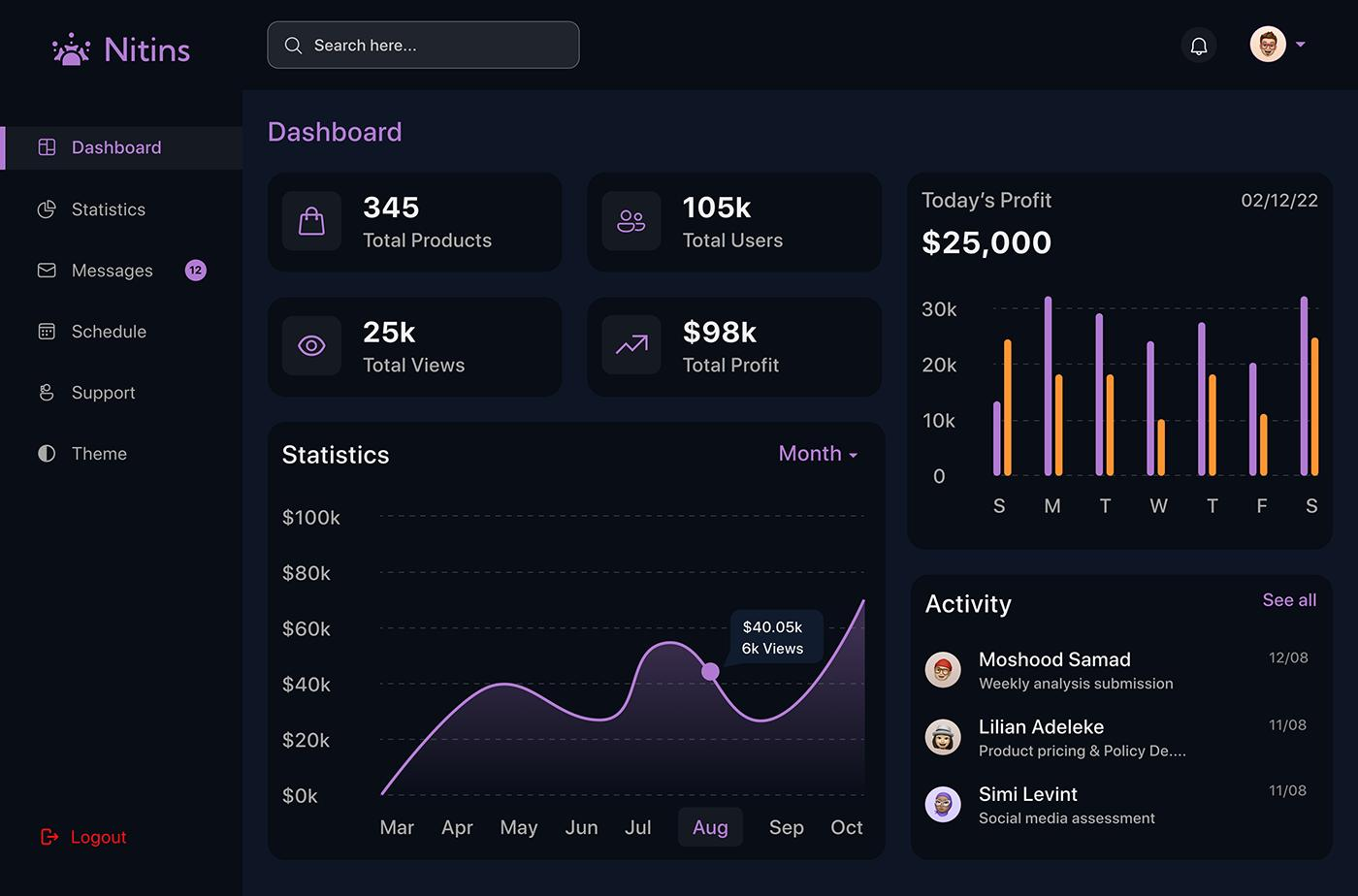Click the Total Users people icon
Viewport: 1358px width, 896px height.
631,221
